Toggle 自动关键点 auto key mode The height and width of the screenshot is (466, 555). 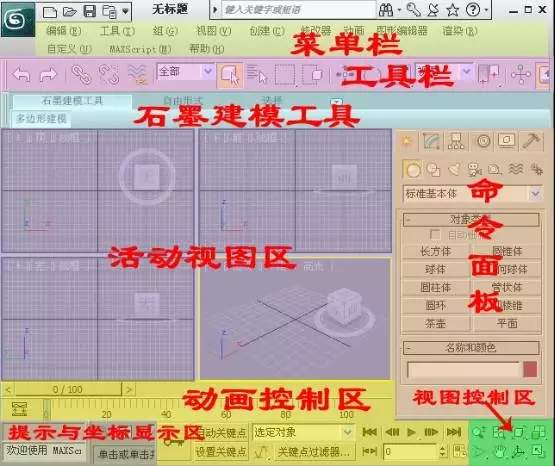pyautogui.click(x=221, y=432)
